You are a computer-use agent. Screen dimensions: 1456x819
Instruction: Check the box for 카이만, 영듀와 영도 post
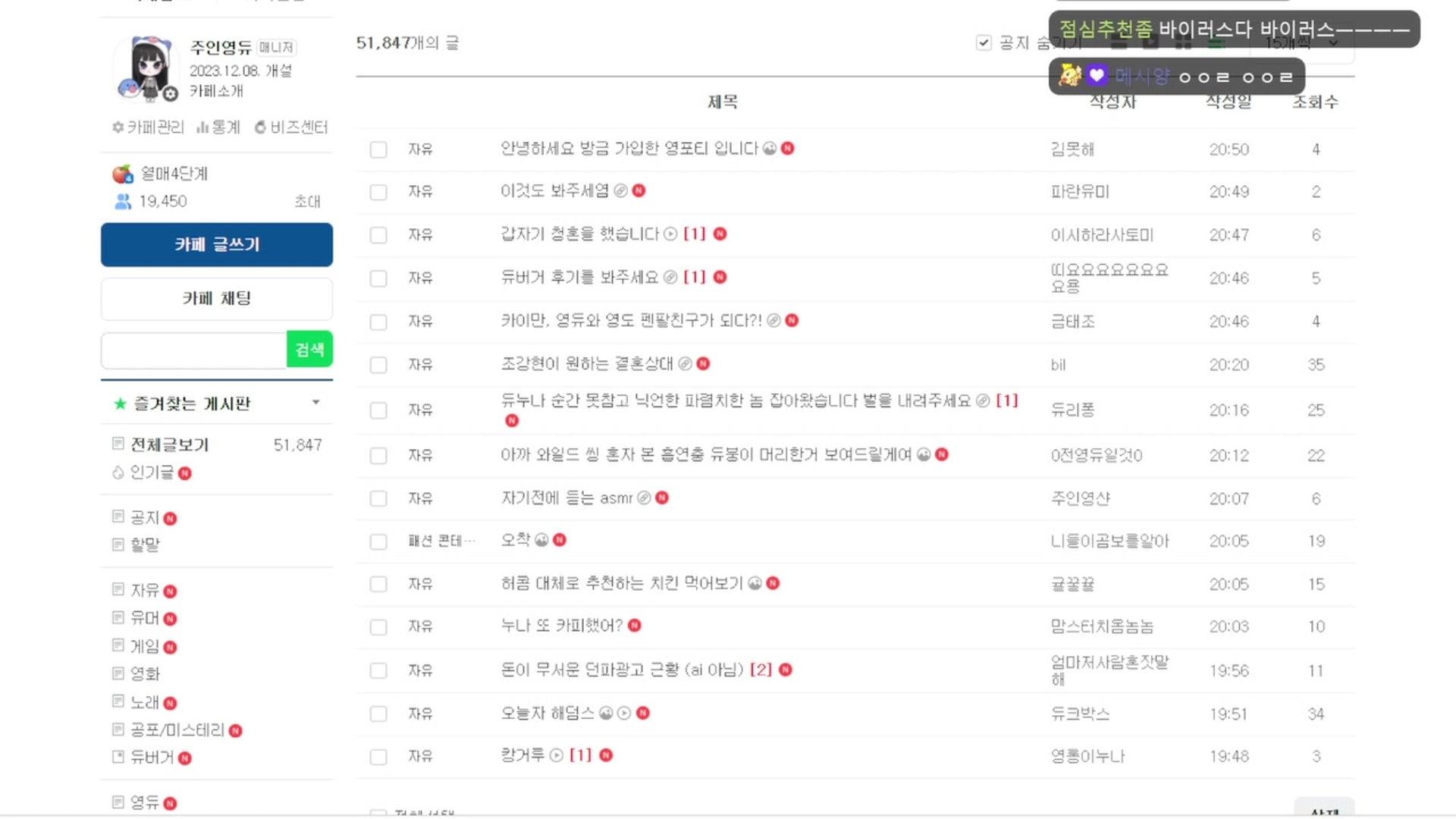point(378,322)
